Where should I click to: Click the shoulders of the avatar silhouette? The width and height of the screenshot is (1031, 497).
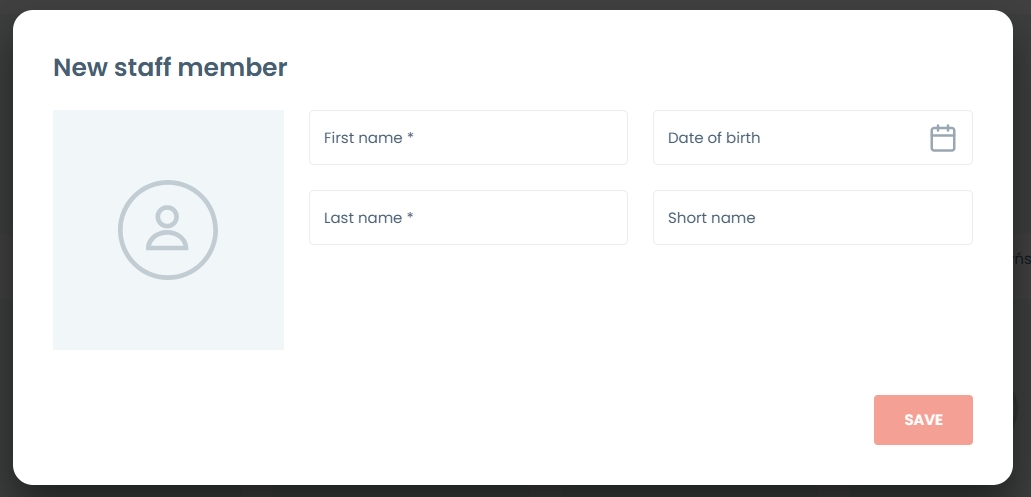pyautogui.click(x=168, y=241)
